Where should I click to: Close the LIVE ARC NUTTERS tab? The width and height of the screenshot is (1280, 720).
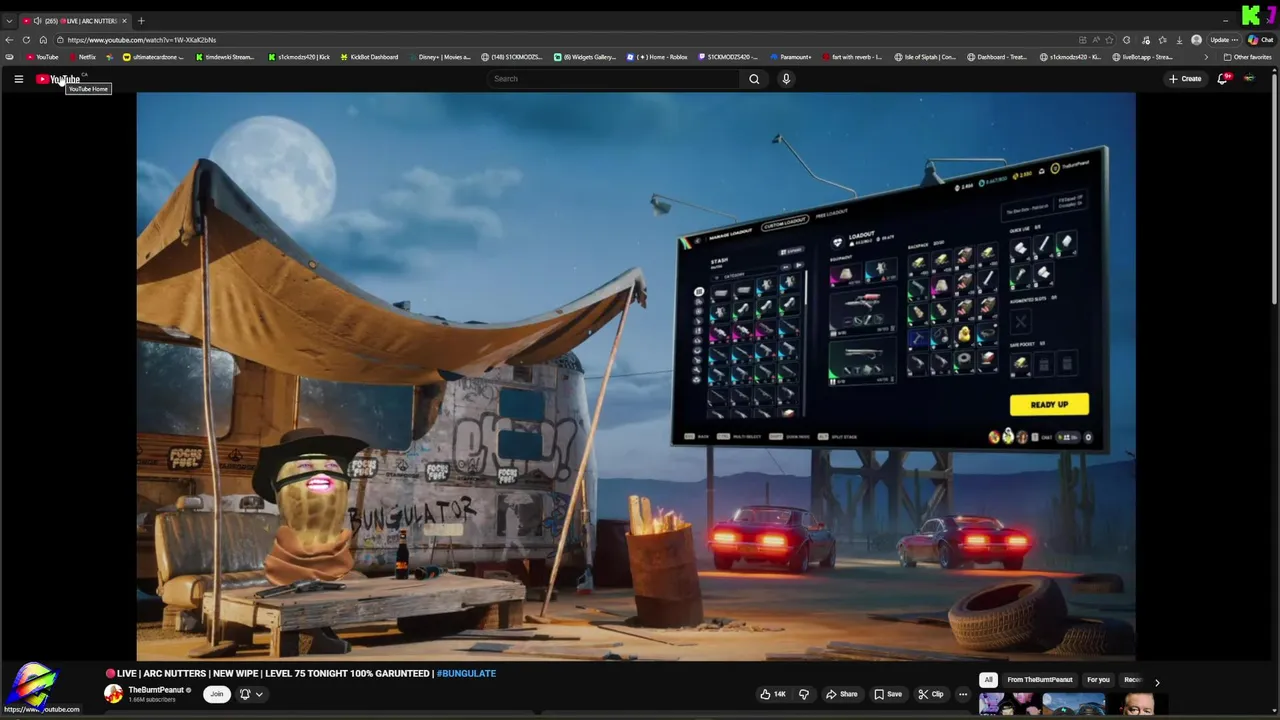(124, 21)
